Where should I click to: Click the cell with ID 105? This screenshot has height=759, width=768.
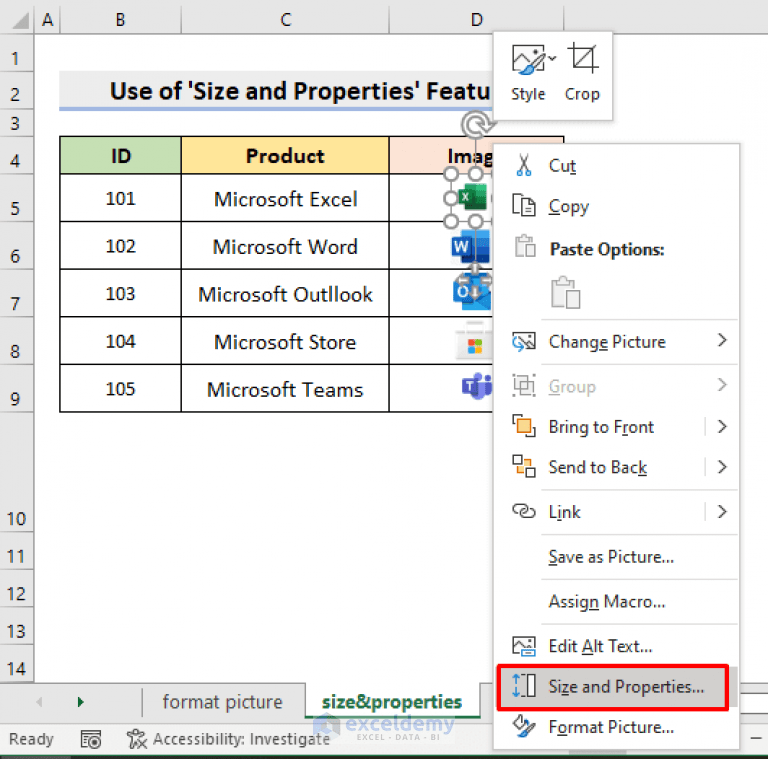point(120,389)
